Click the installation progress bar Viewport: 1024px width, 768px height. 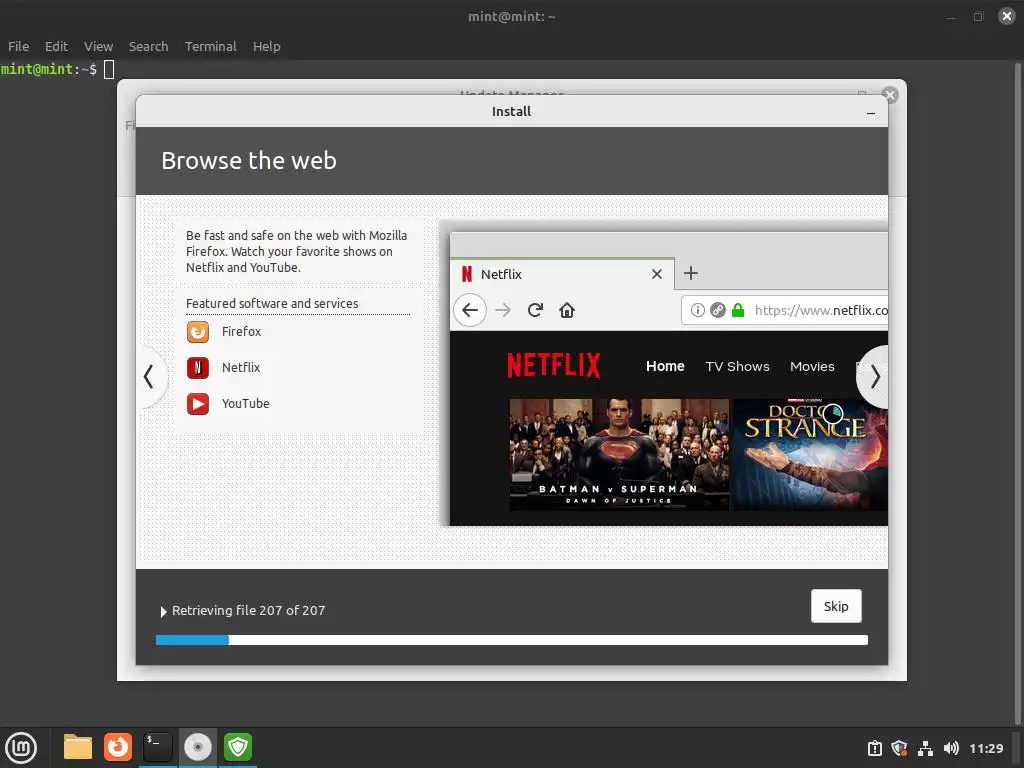(511, 640)
